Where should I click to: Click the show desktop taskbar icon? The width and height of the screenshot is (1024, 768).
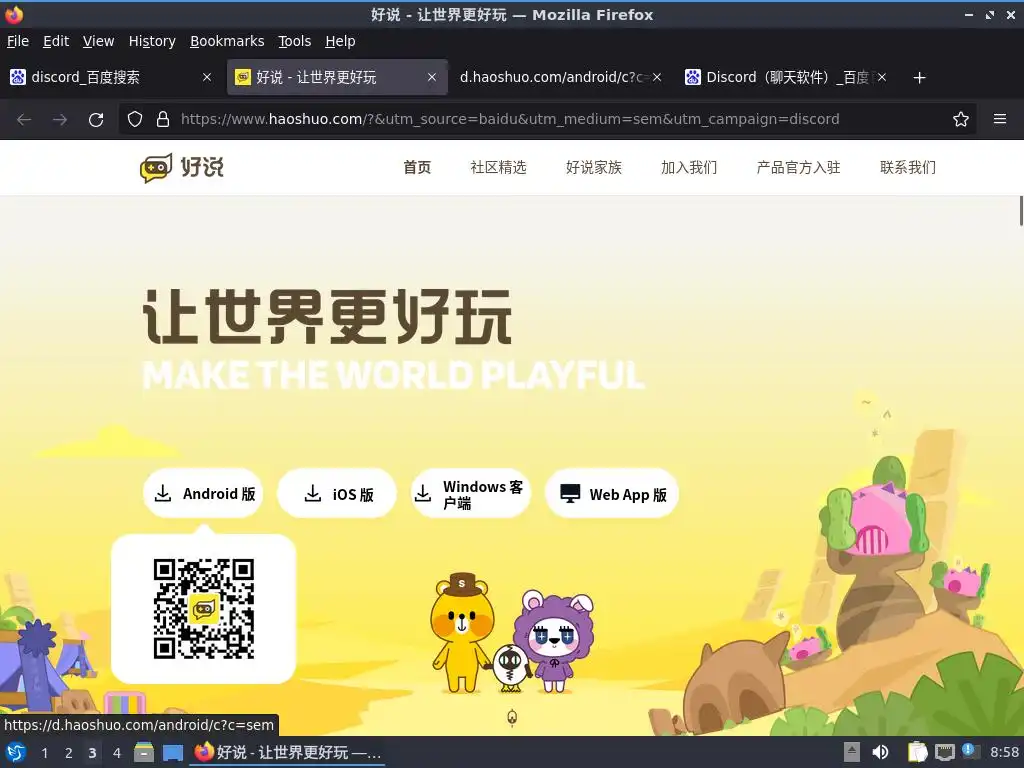[x=172, y=752]
